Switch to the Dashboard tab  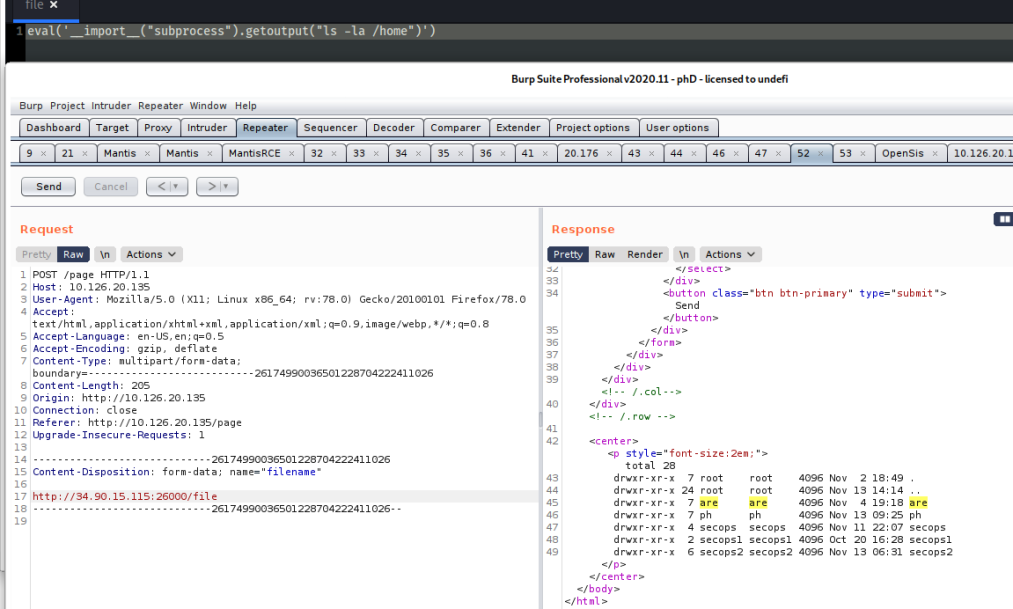click(x=54, y=128)
